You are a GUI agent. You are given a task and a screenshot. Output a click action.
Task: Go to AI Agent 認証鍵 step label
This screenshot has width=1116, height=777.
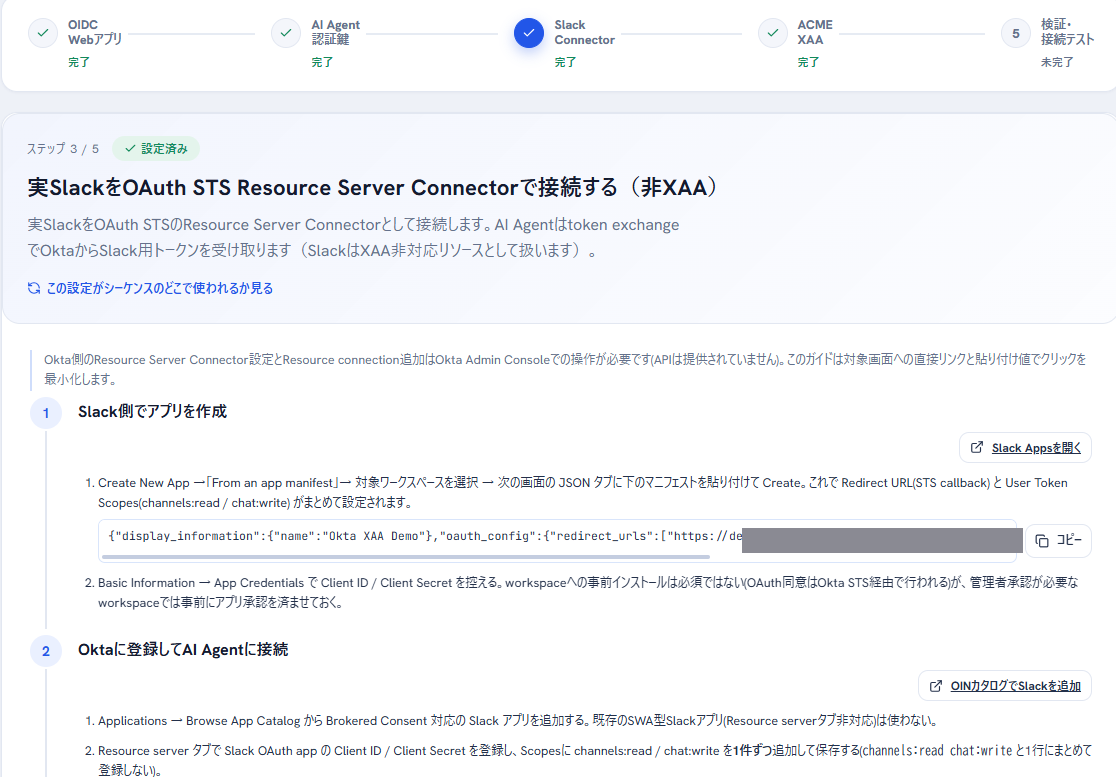[x=335, y=32]
